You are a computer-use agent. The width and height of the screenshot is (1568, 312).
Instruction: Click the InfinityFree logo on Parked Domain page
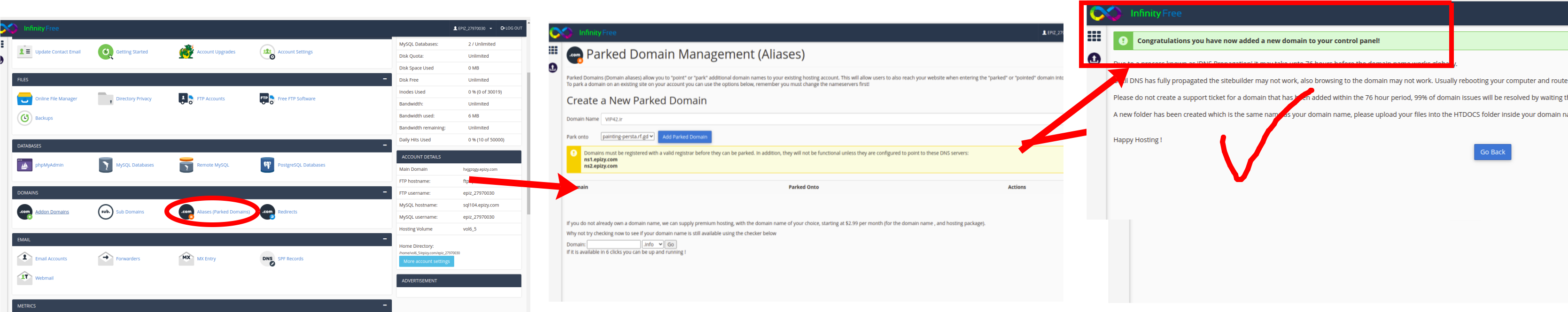coord(582,33)
